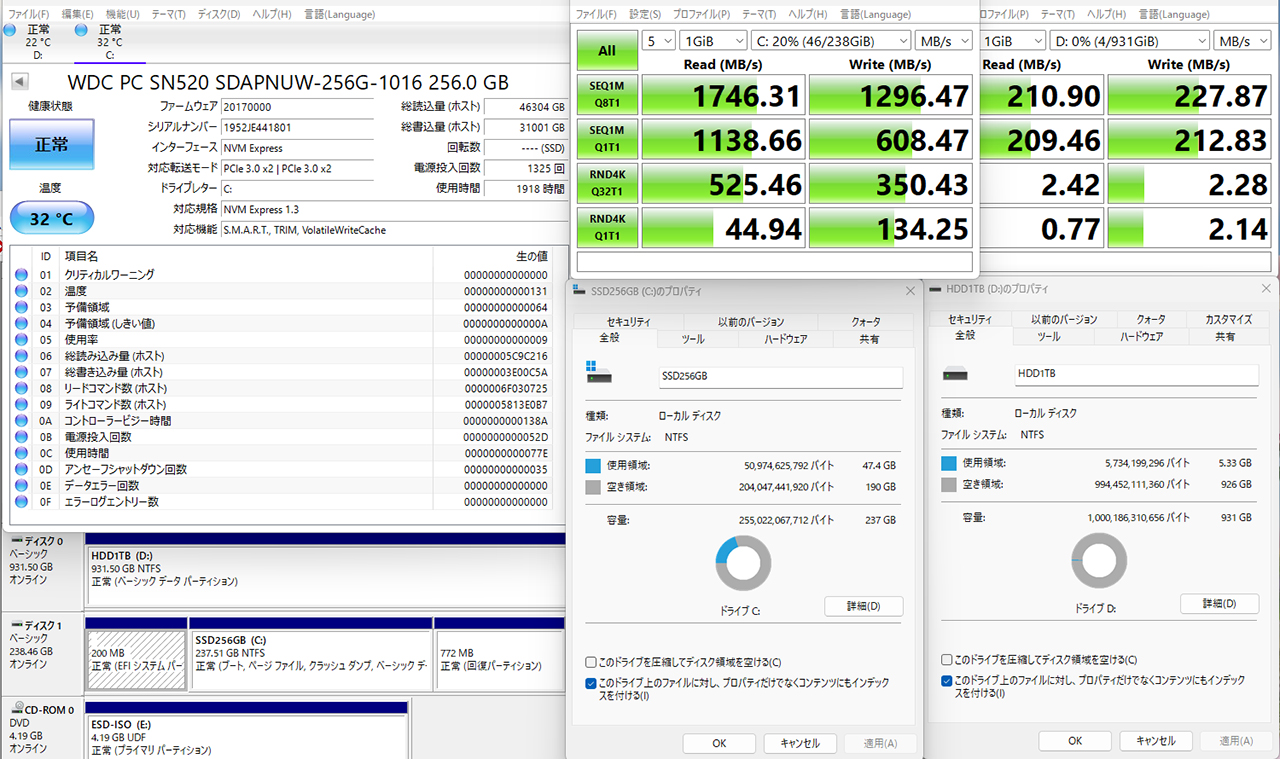
Task: Select the C: drive 32 °C status orb
Action: pyautogui.click(x=82, y=30)
